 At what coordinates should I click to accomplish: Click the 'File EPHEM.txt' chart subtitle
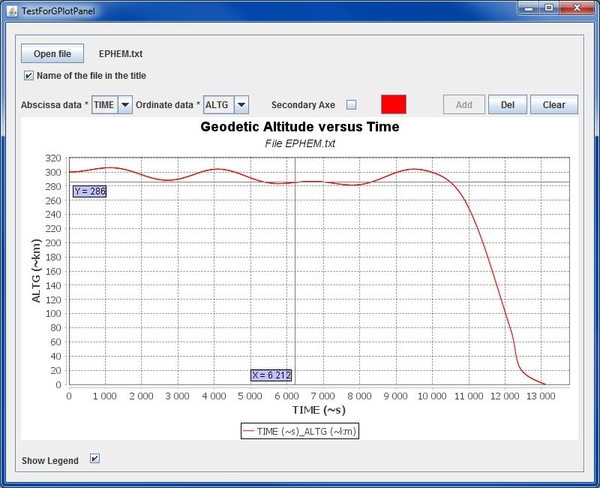pyautogui.click(x=300, y=144)
